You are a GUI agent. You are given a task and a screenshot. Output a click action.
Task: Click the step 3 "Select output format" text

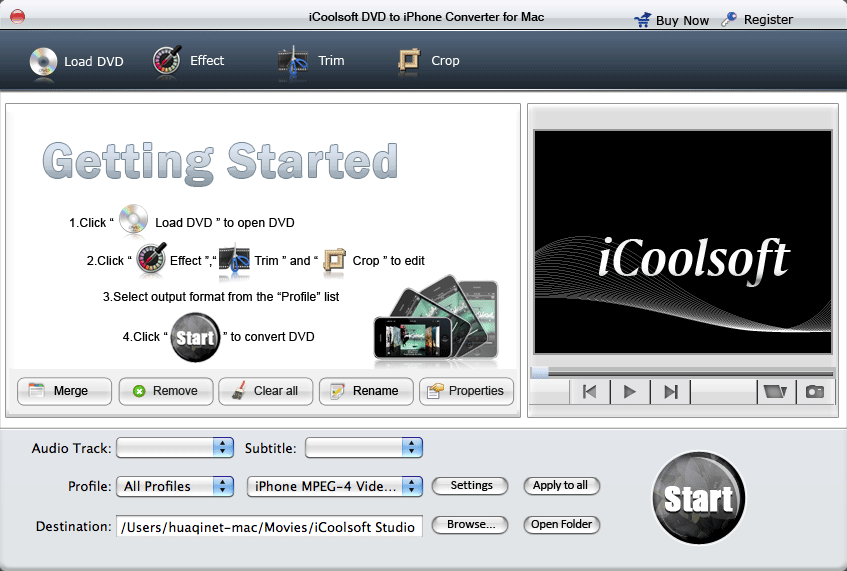point(221,297)
